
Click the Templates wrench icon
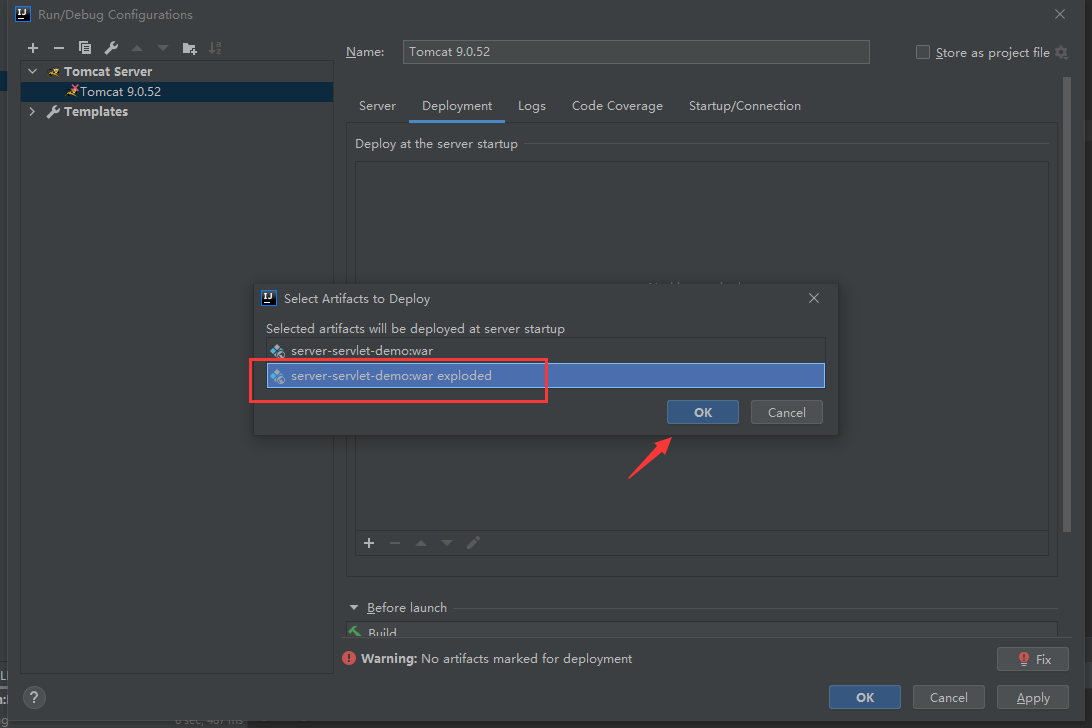53,111
